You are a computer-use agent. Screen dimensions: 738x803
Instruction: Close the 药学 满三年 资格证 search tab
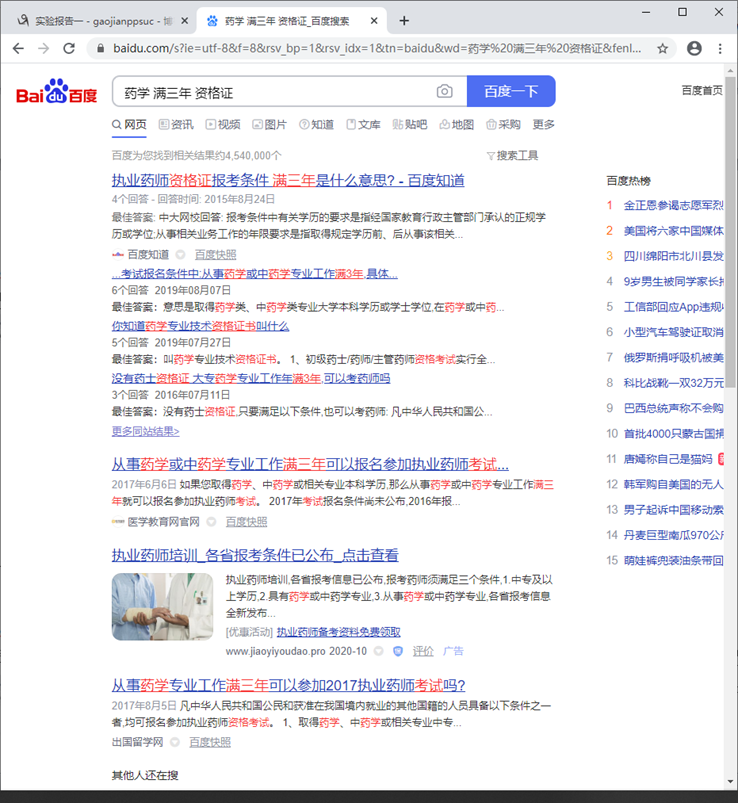click(x=374, y=20)
